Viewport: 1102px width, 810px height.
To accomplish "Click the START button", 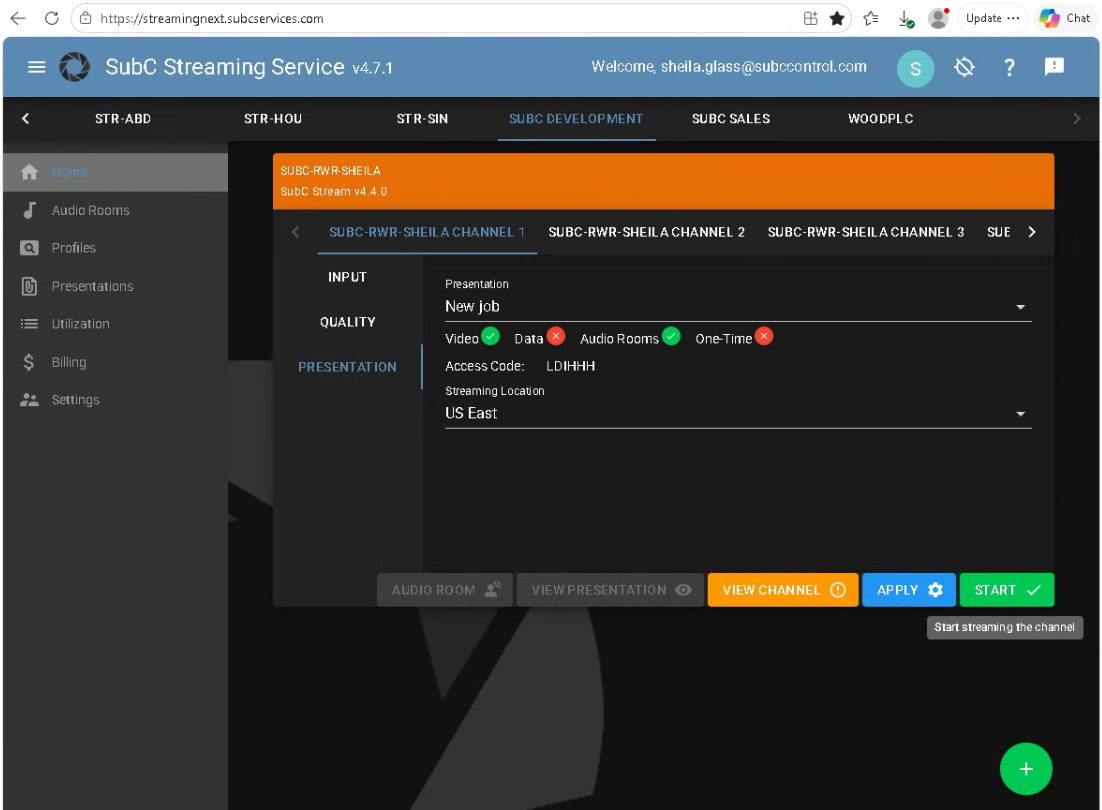I will [x=1006, y=590].
